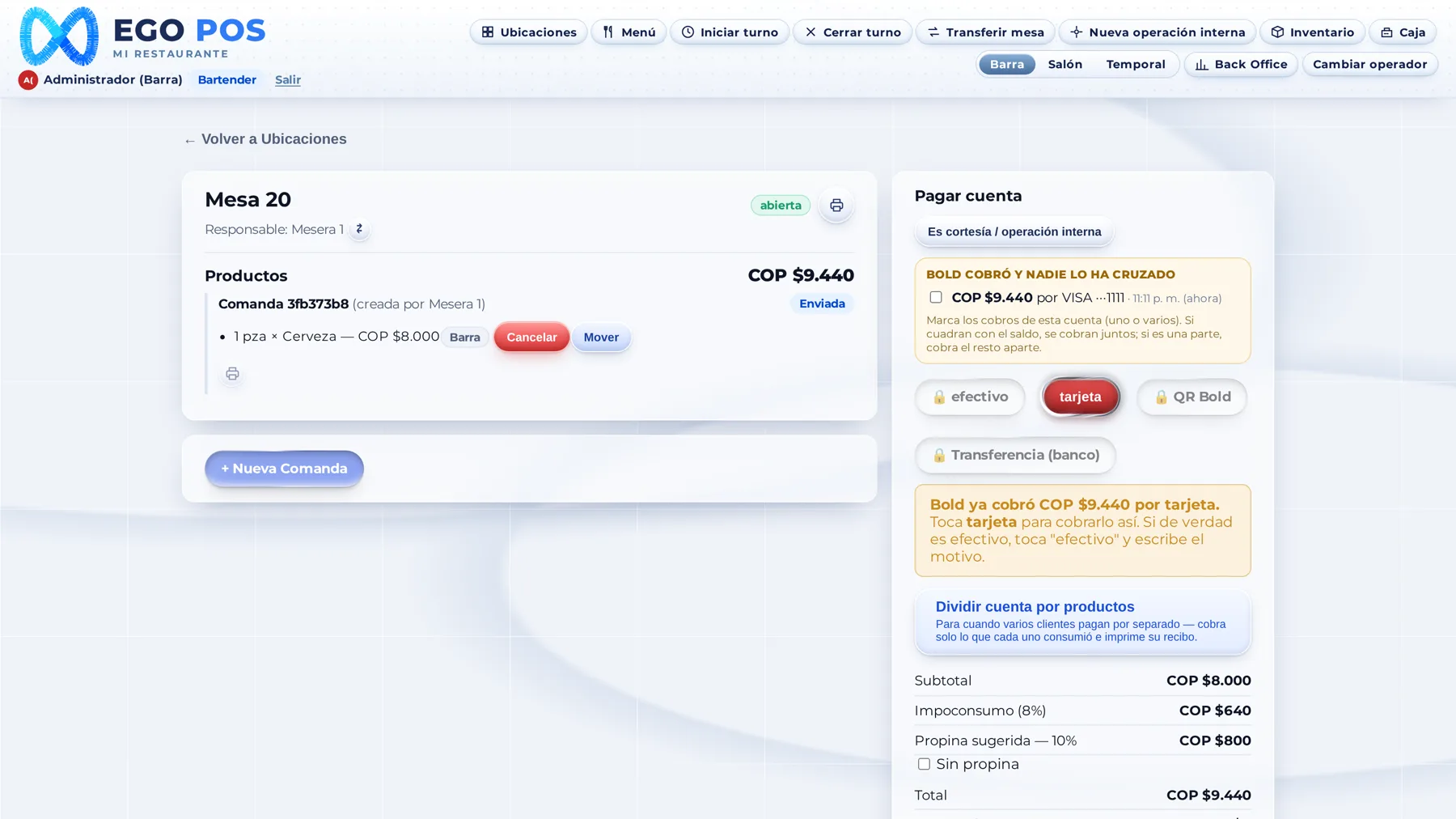Click Comanda 3fb373b8 title text

tap(283, 304)
